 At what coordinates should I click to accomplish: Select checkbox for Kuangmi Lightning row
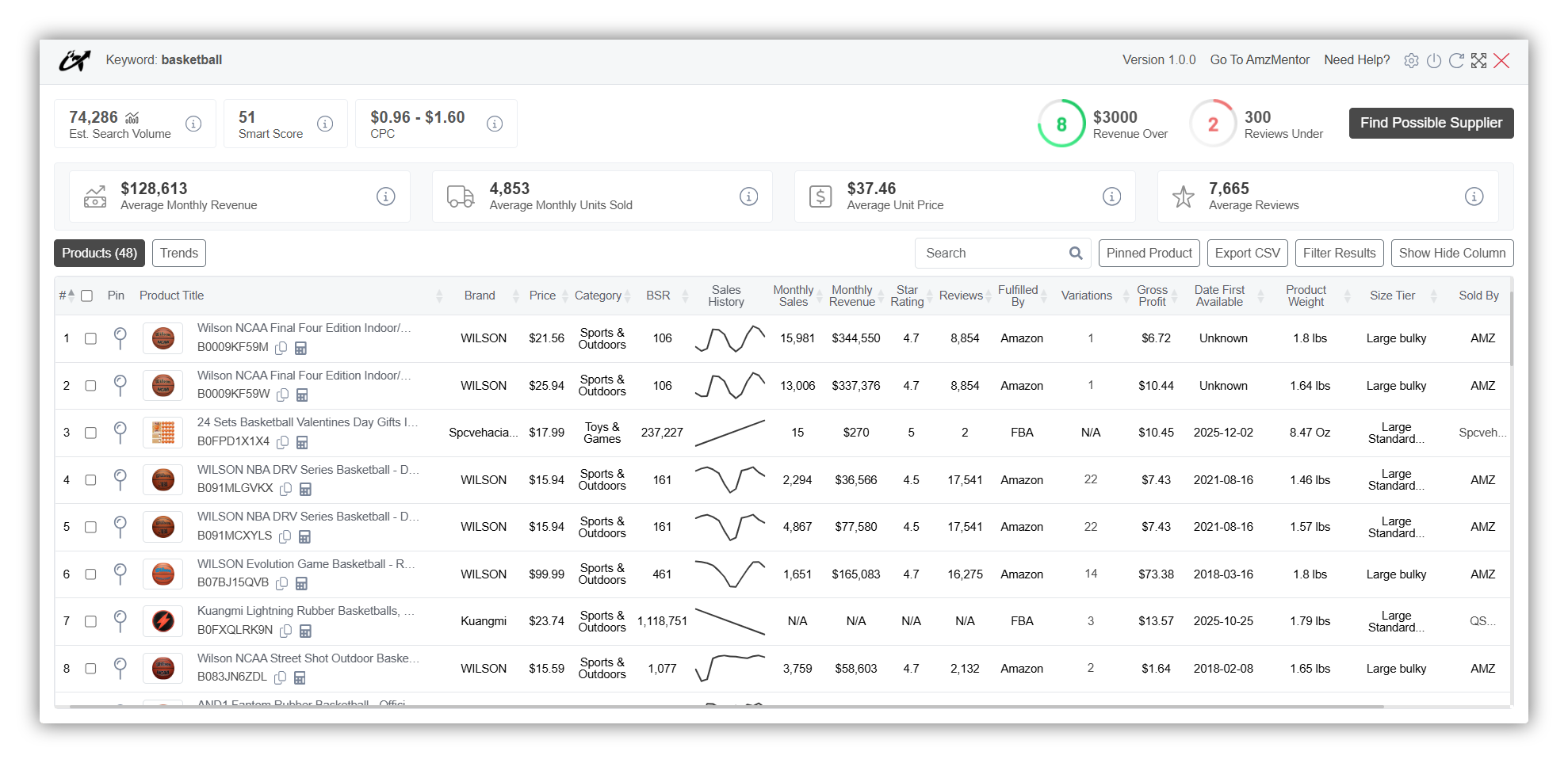[x=90, y=621]
